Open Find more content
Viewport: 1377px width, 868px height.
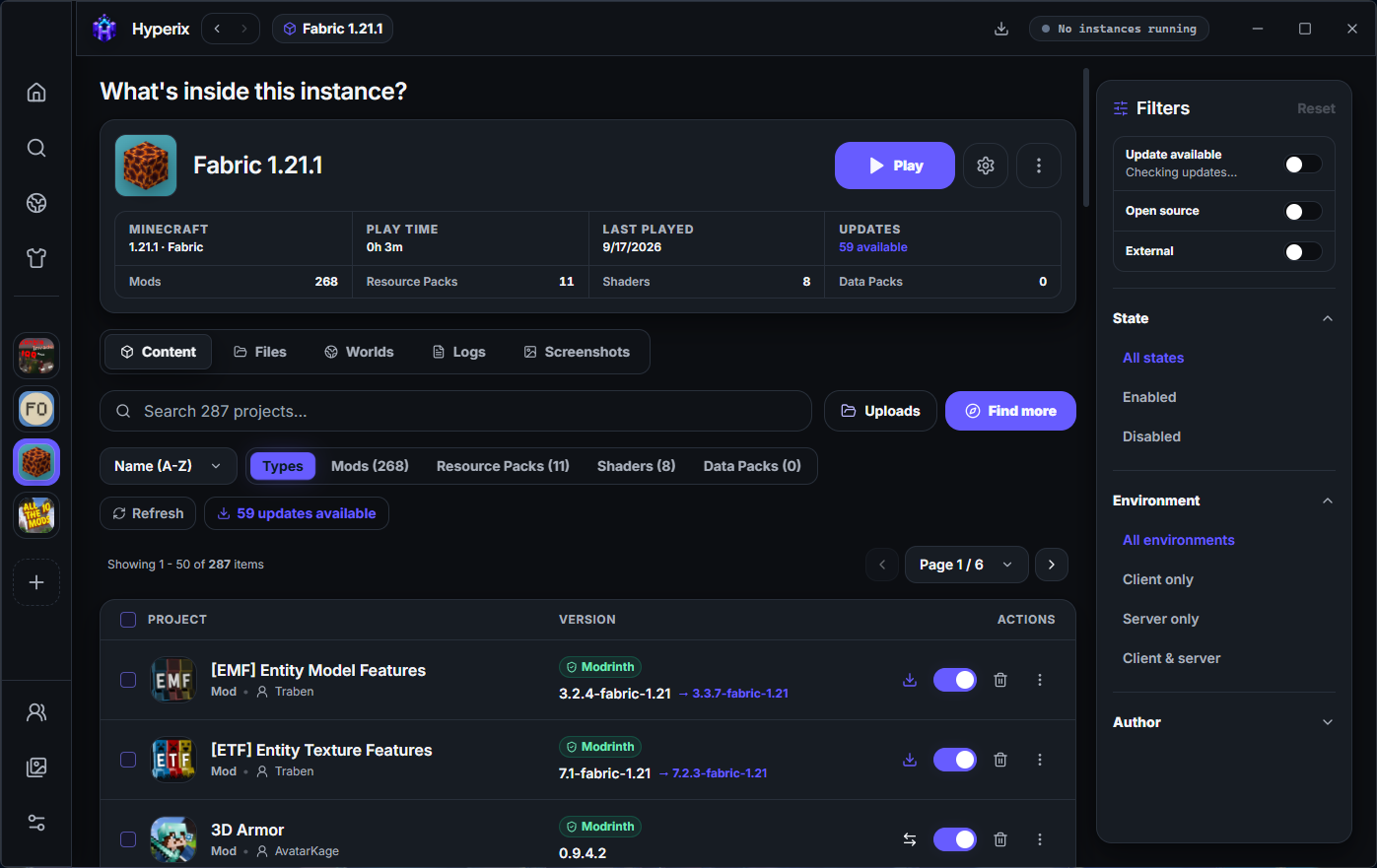(1010, 411)
